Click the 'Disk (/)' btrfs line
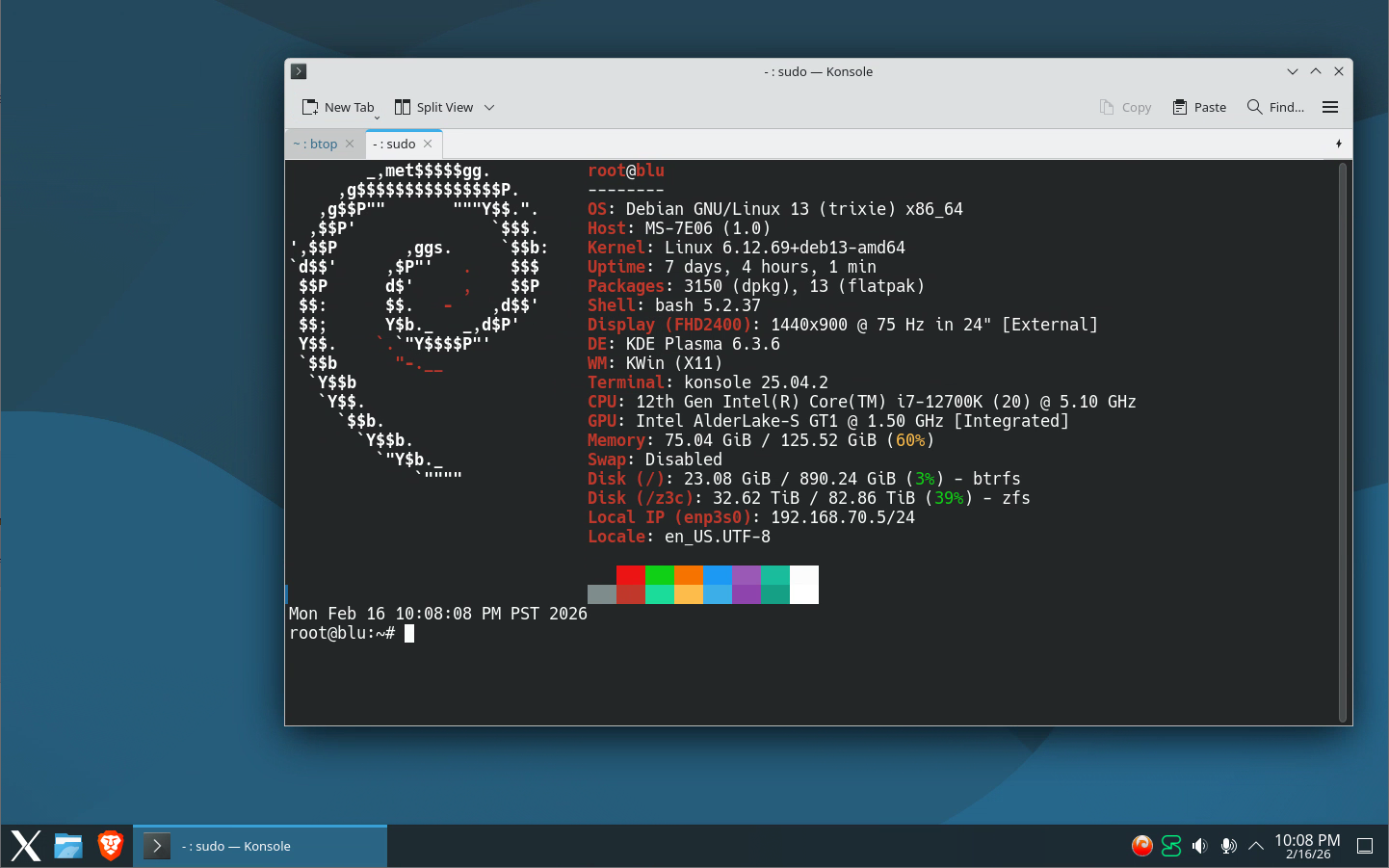This screenshot has height=868, width=1389. [804, 479]
